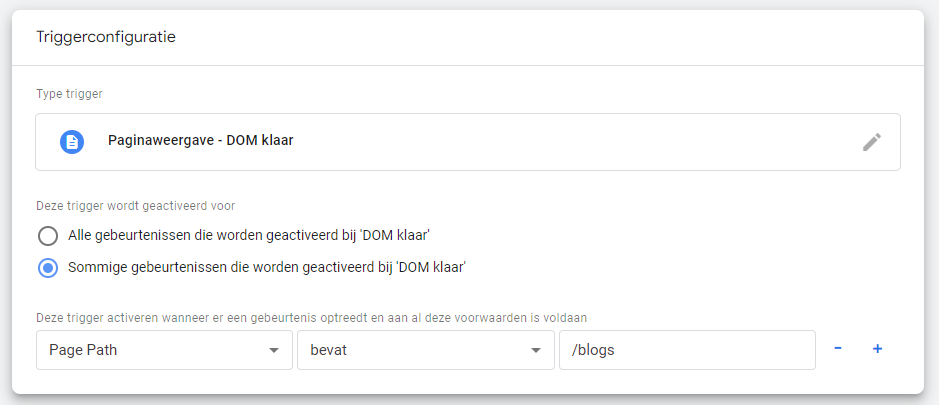Select the 'Sommige gebeurtenissen' radio button

(48, 268)
